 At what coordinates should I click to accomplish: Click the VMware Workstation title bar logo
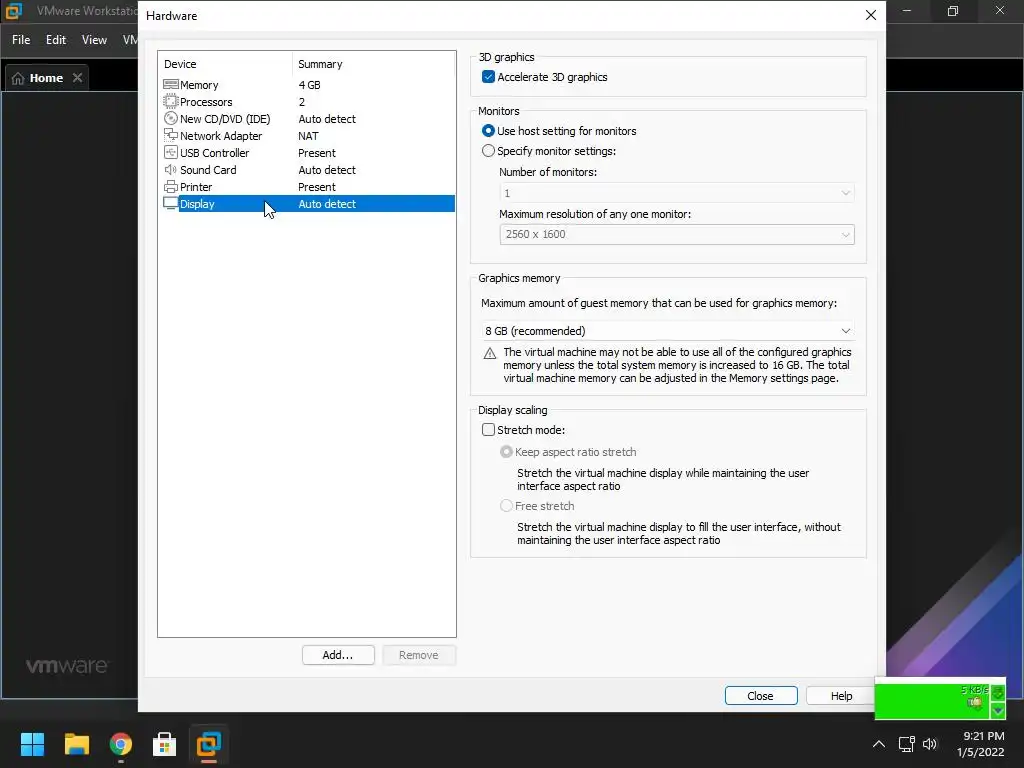point(14,10)
